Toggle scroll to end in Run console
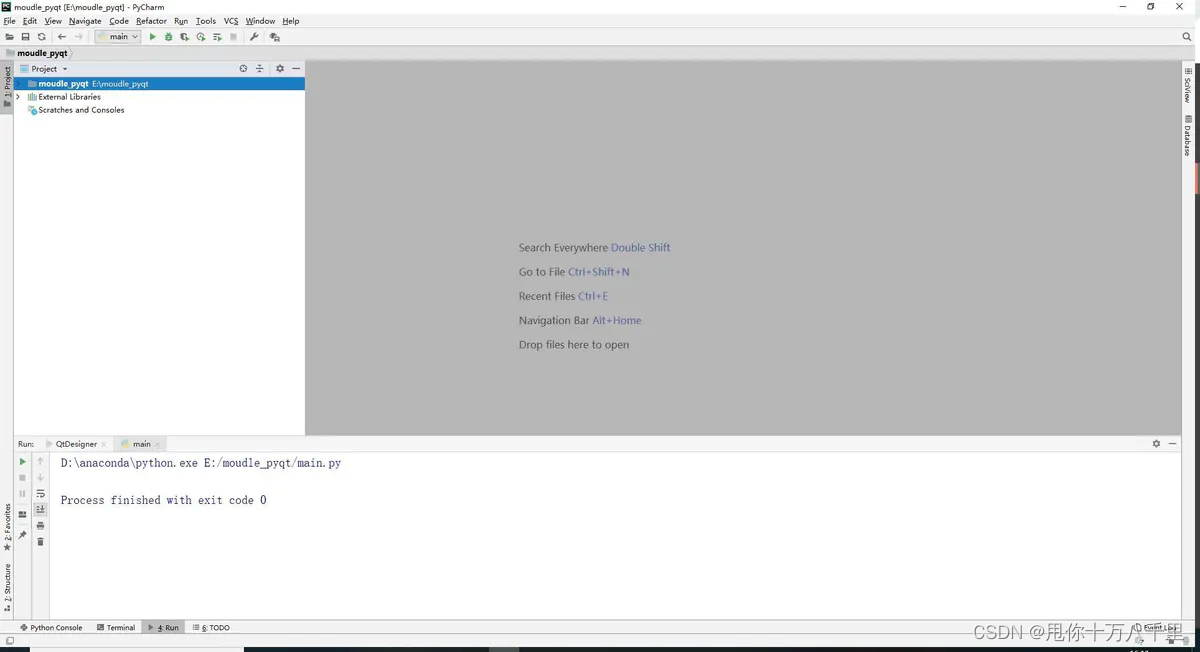The width and height of the screenshot is (1200, 652). (41, 510)
